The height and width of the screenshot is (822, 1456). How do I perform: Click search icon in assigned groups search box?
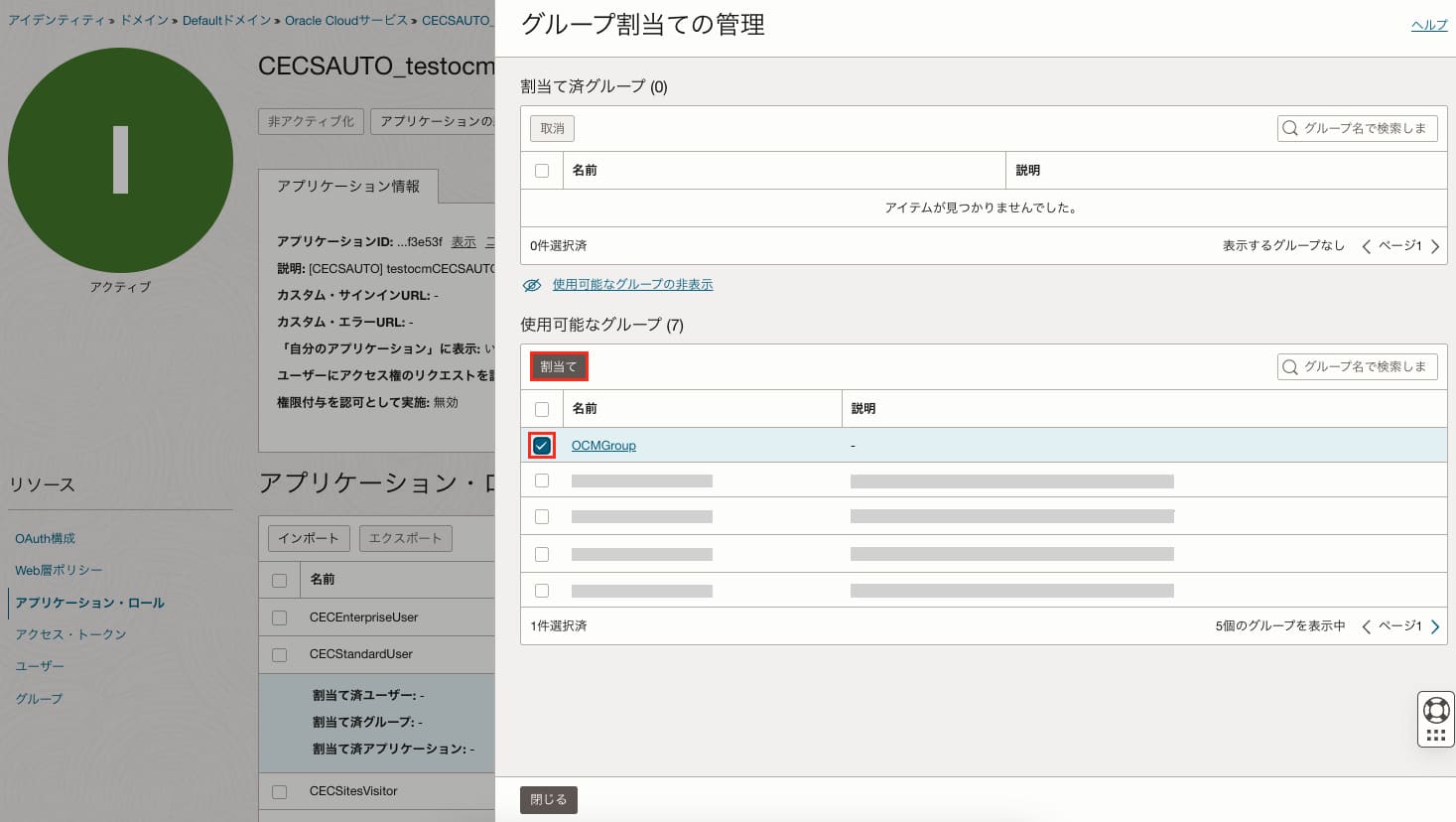[1290, 128]
